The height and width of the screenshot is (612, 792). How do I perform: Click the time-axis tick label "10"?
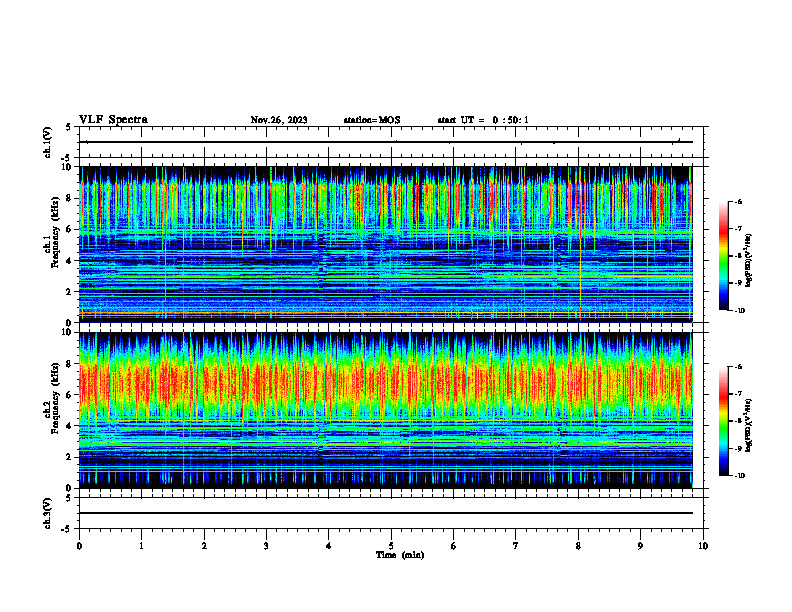pyautogui.click(x=703, y=546)
